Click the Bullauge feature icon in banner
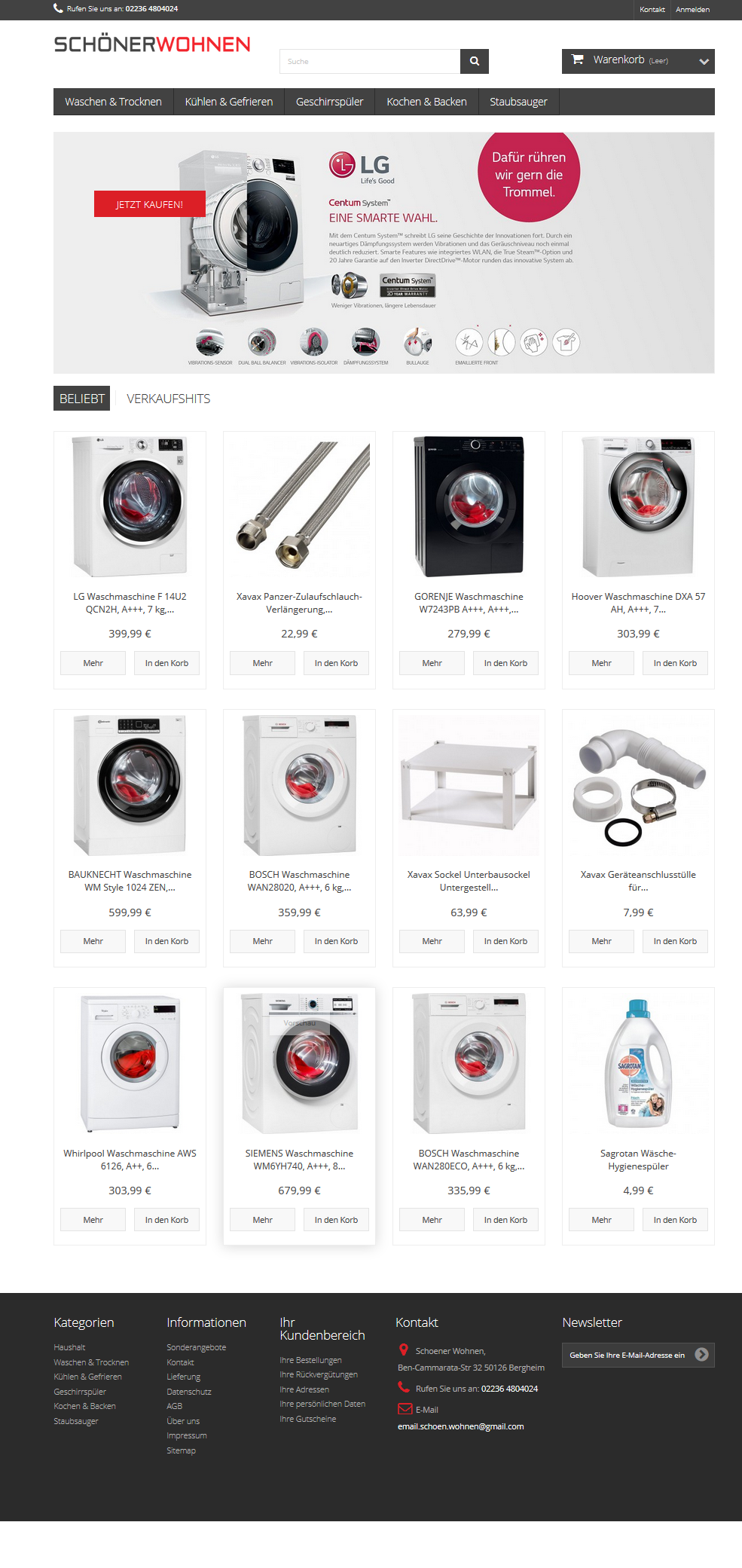Viewport: 742px width, 1568px height. click(417, 342)
